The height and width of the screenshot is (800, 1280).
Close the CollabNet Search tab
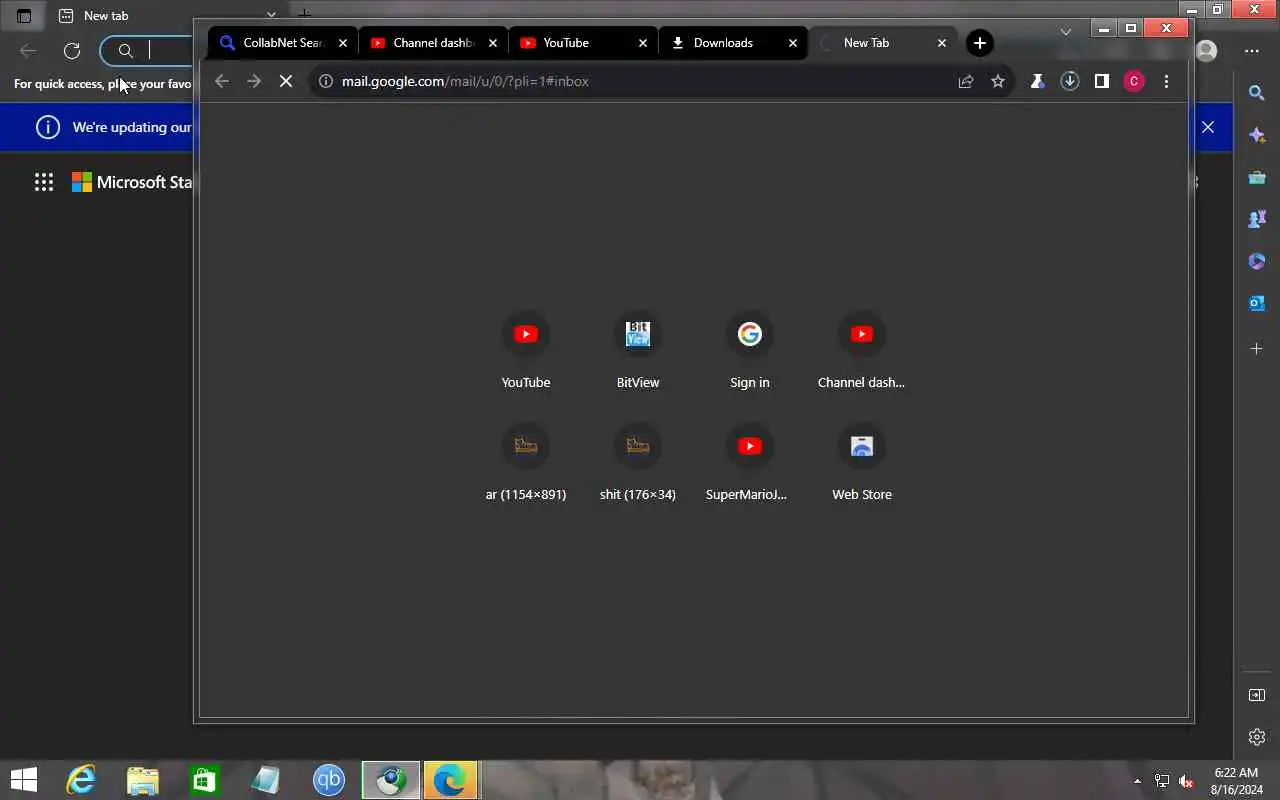tap(343, 43)
